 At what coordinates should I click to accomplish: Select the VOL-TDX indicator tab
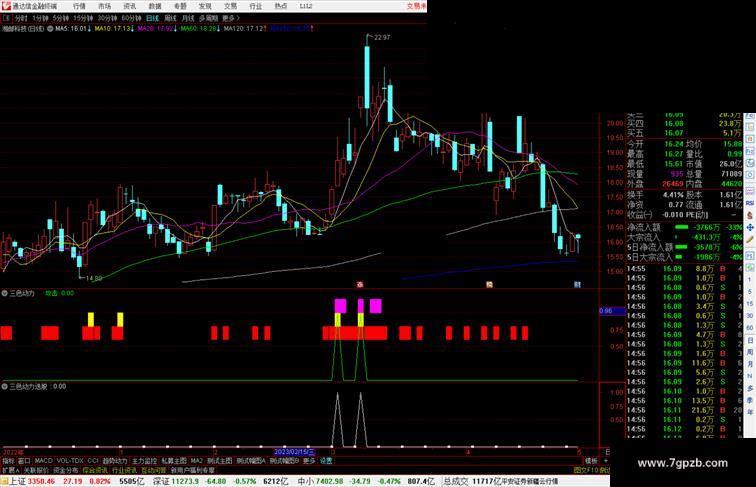coord(70,461)
